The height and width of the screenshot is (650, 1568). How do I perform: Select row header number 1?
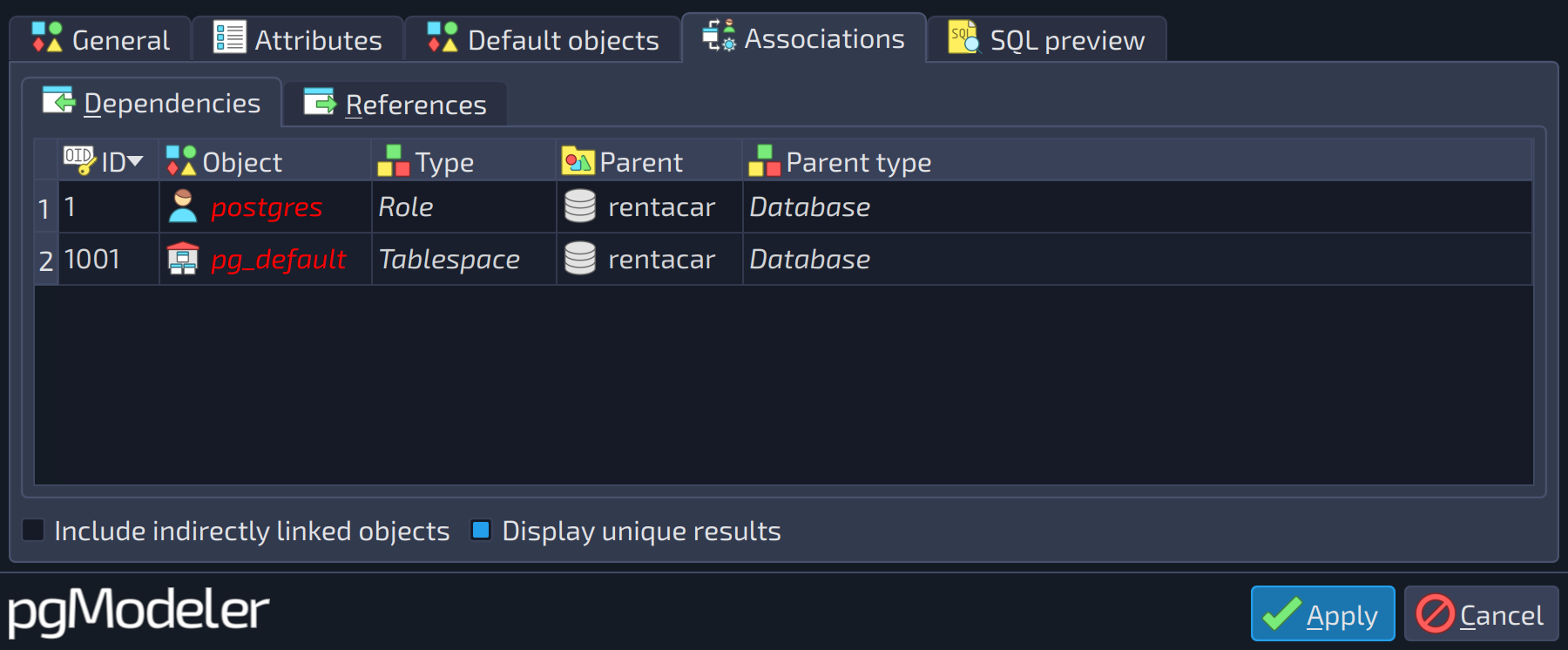point(44,208)
